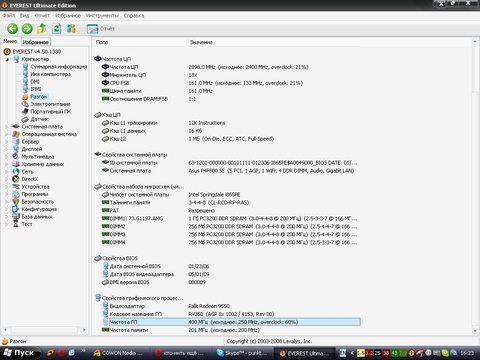Click the Программы tree icon
The image size is (480, 360).
(x=16, y=194)
